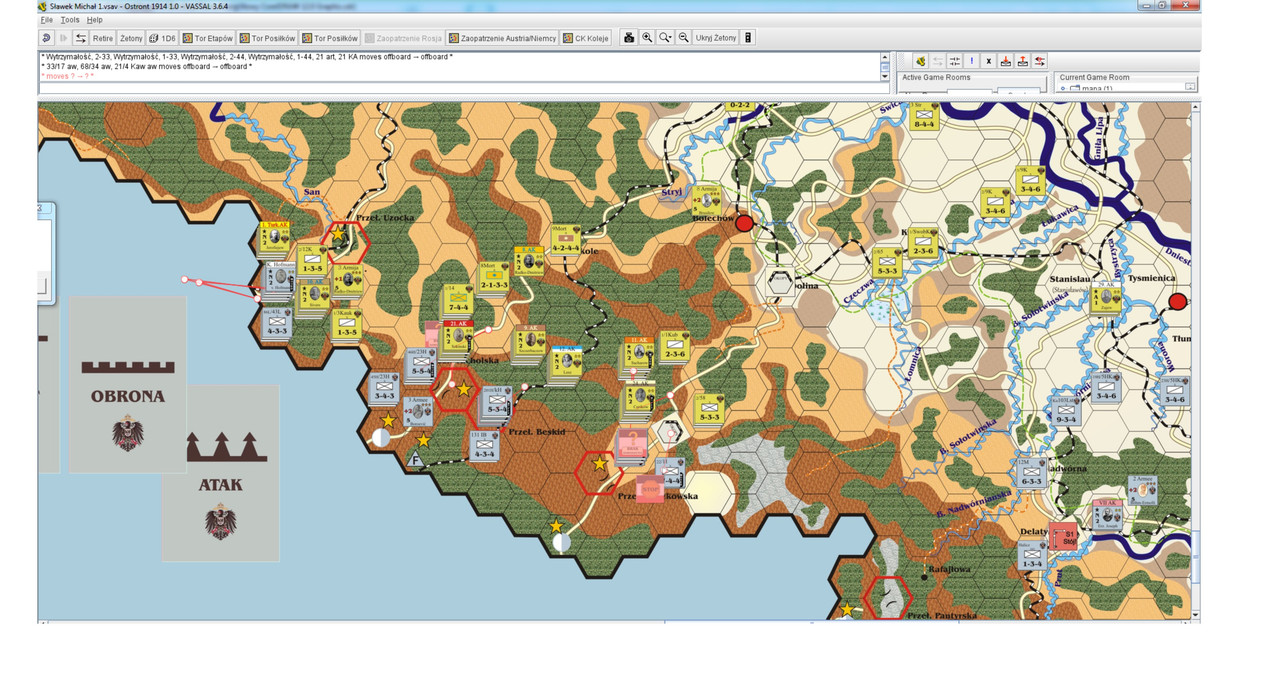Click the map's vertical scrollbar
Viewport: 1280px width, 693px height.
click(x=1197, y=360)
